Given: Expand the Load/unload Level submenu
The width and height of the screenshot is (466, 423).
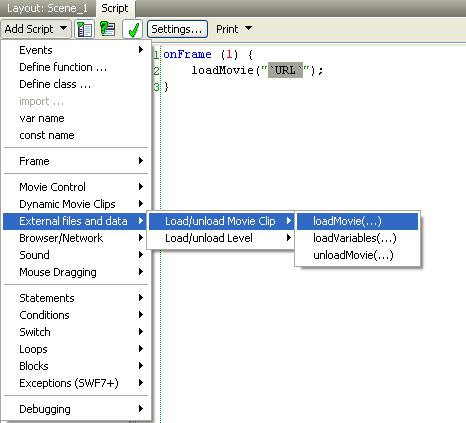Looking at the screenshot, I should coord(221,238).
